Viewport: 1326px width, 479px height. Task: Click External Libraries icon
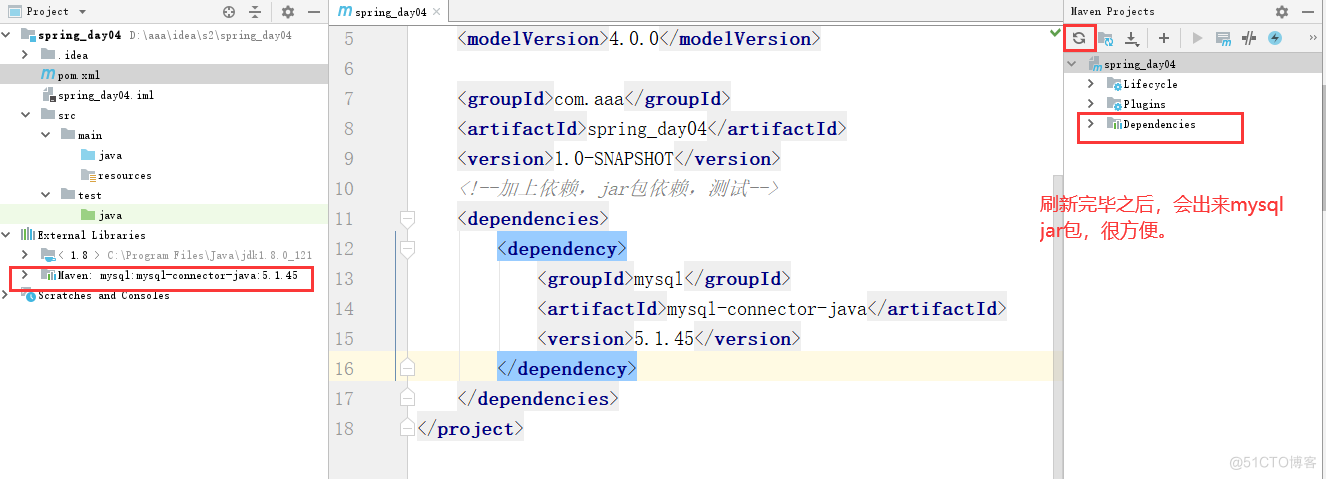(x=28, y=235)
